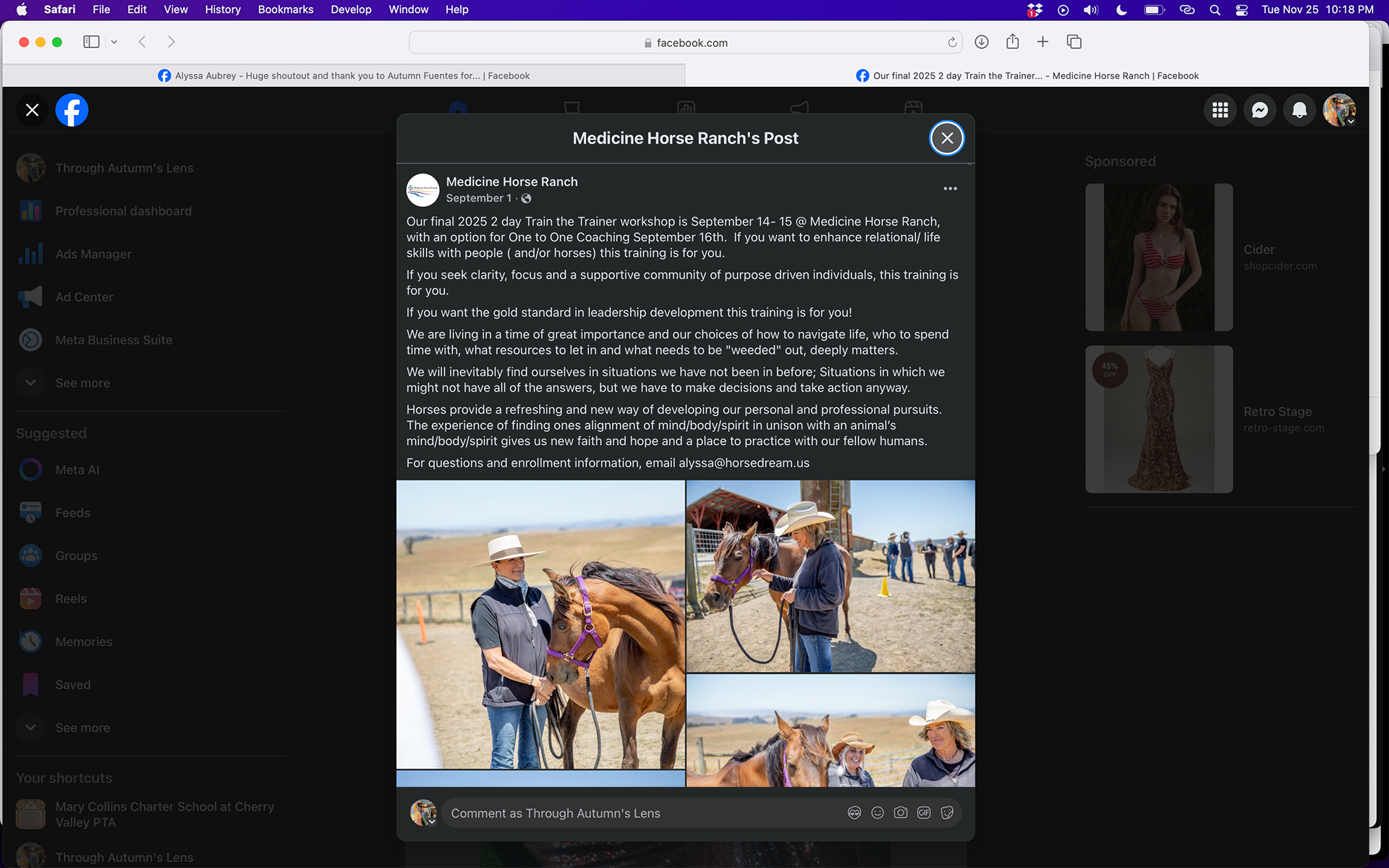Screen dimensions: 1389x868
Task: Attach a photo using camera icon
Action: tap(901, 812)
